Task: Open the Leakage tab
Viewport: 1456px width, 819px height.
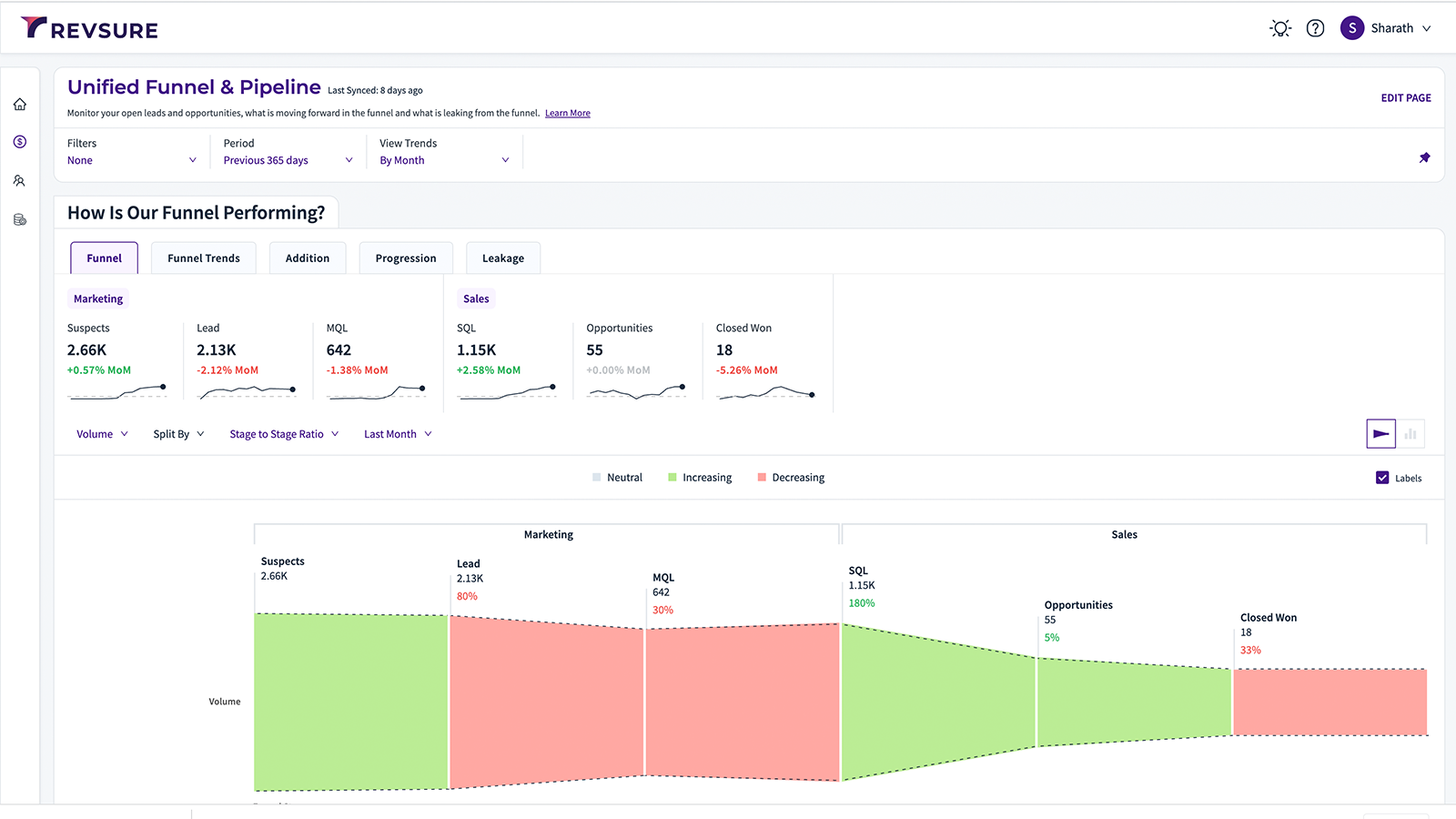Action: [x=502, y=258]
